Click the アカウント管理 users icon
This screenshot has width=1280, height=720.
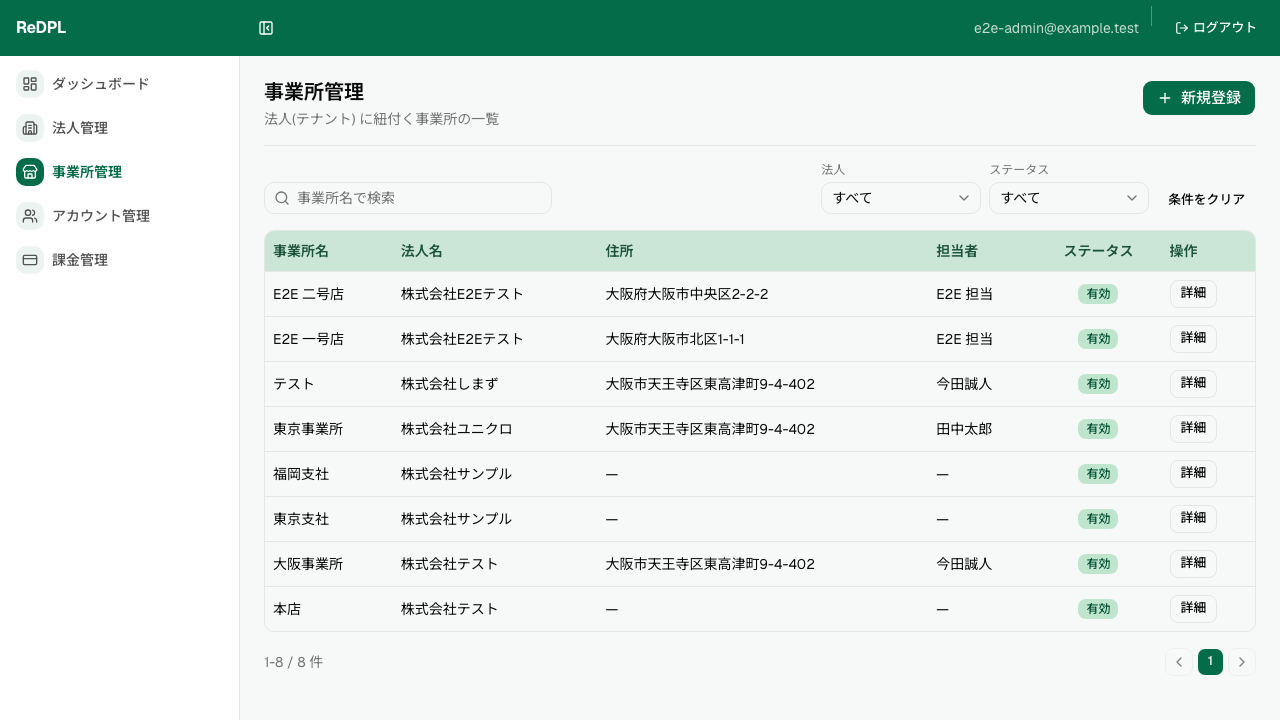[x=30, y=216]
